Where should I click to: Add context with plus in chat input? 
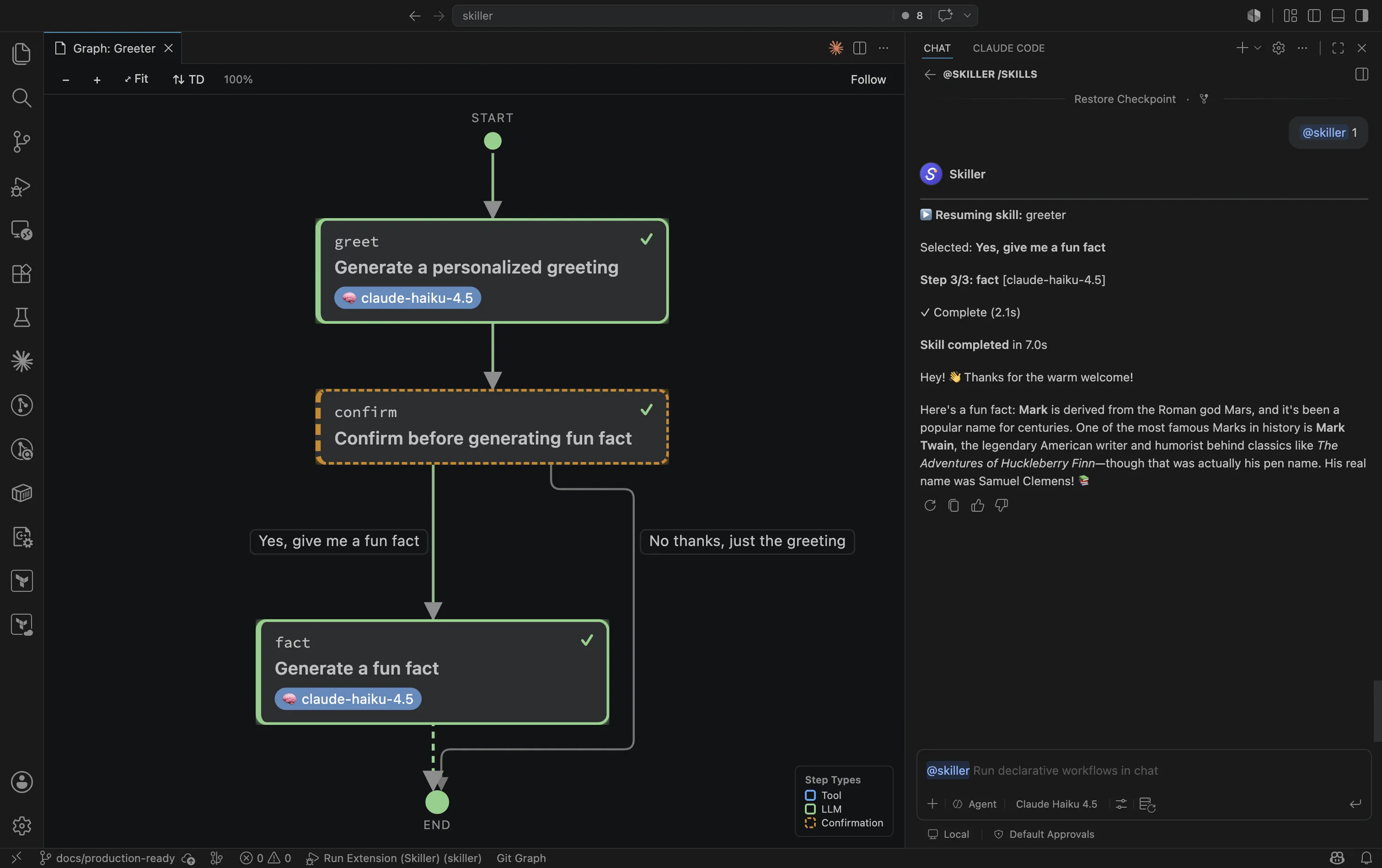pyautogui.click(x=932, y=804)
